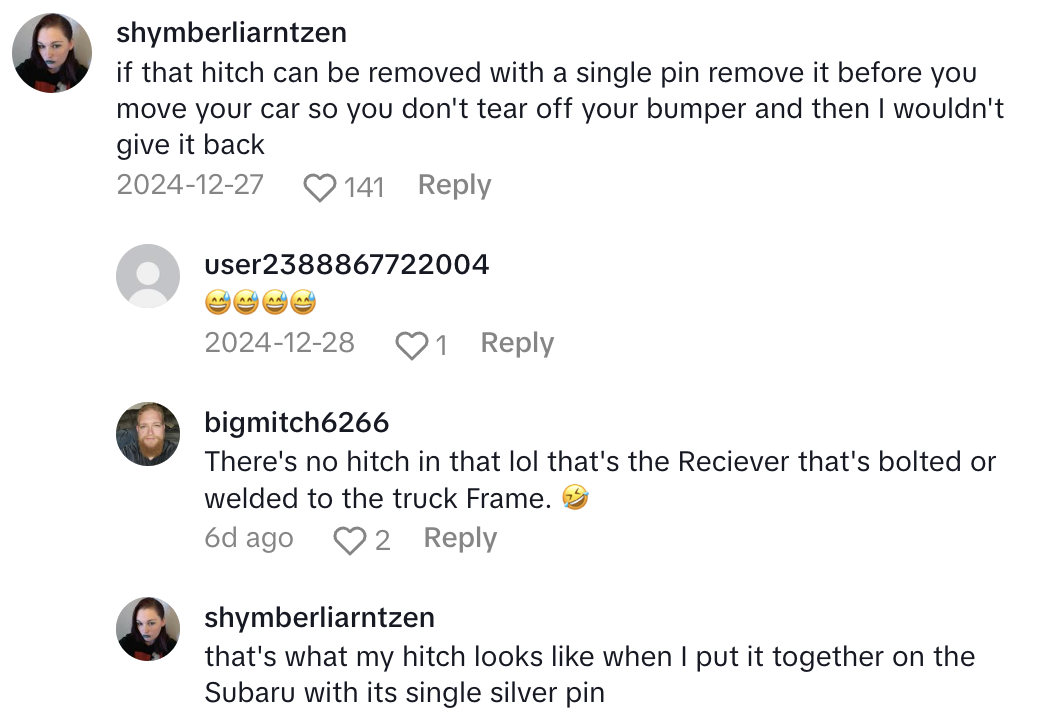Screen dimensions: 1054x714
Task: Open bigmitch6266's profile avatar
Action: tap(148, 435)
